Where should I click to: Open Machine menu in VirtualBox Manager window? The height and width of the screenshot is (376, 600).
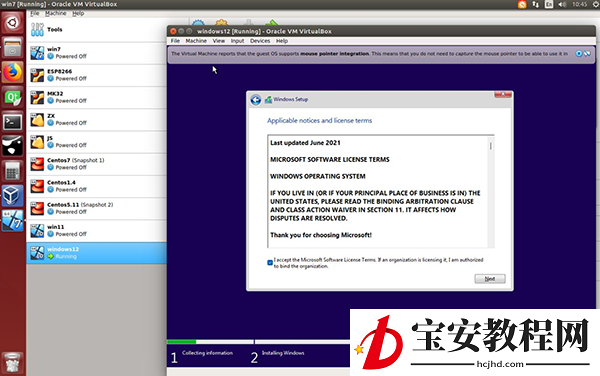click(x=56, y=13)
